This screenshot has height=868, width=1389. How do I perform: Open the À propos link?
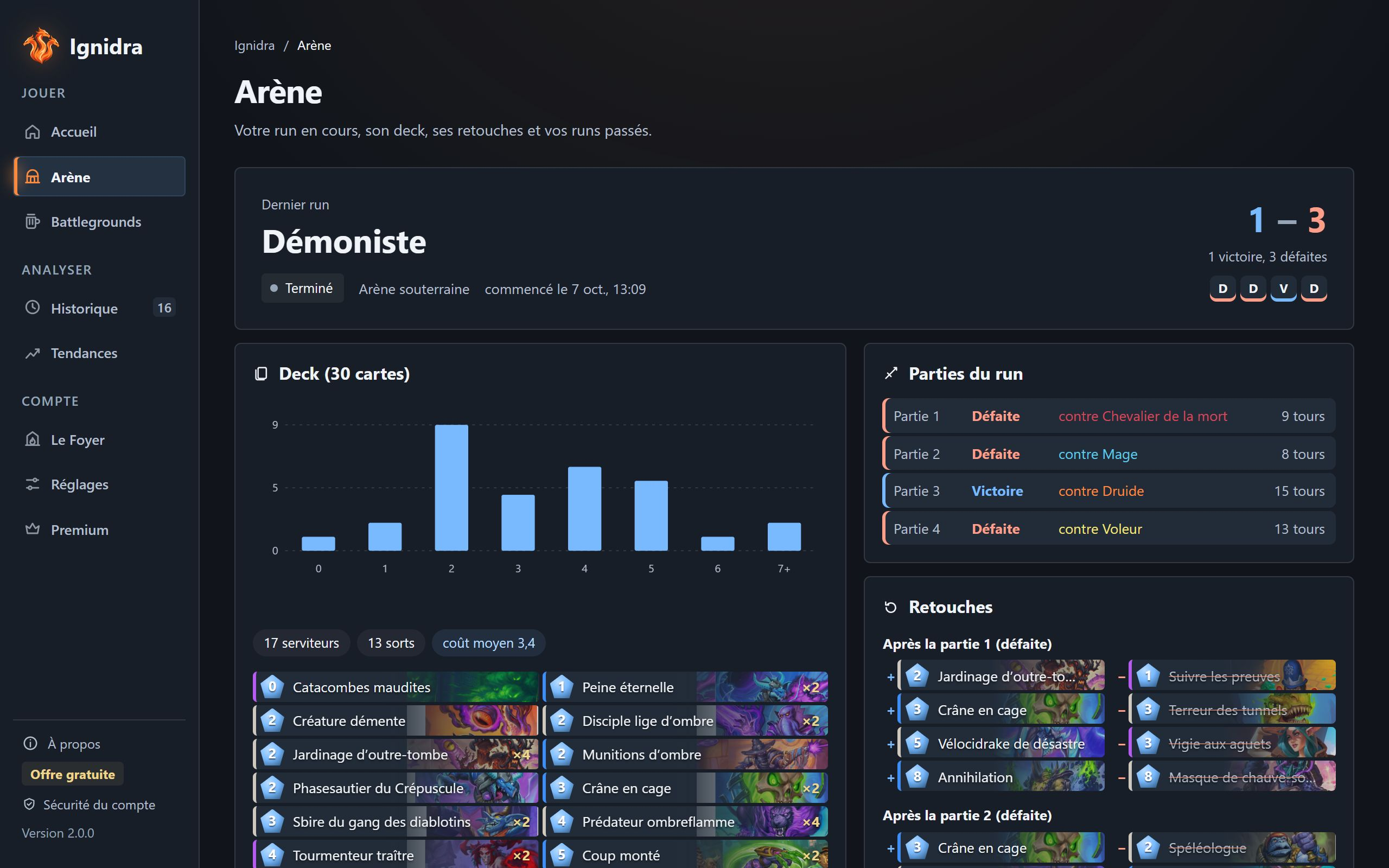(x=62, y=743)
